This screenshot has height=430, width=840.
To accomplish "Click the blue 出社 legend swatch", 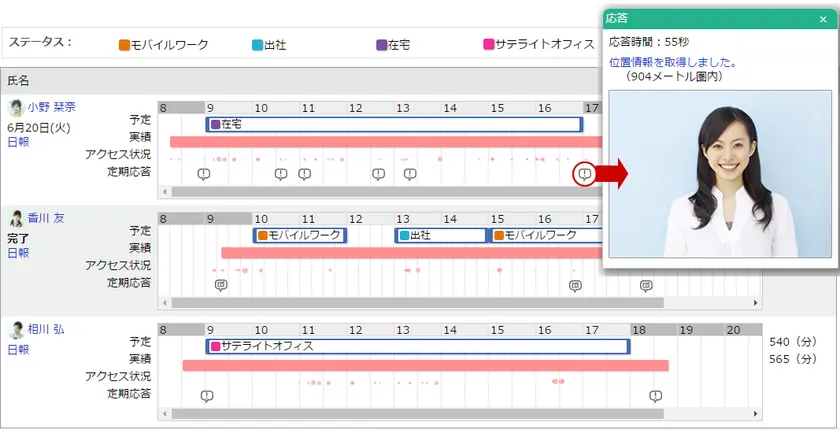I will pyautogui.click(x=258, y=45).
